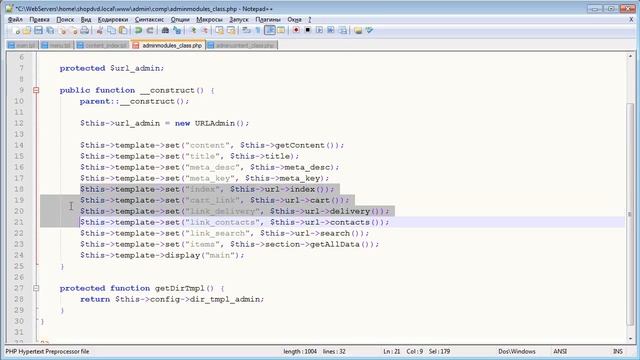Close document with menu-bar X button

pyautogui.click(x=631, y=20)
